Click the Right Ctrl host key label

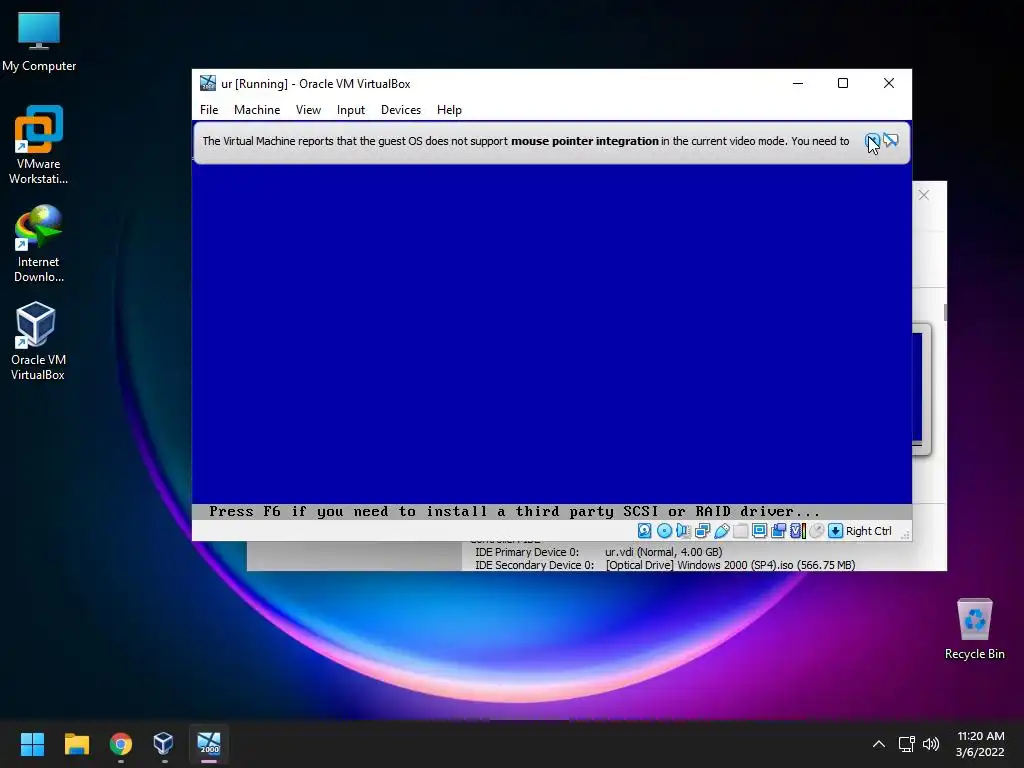pyautogui.click(x=869, y=531)
